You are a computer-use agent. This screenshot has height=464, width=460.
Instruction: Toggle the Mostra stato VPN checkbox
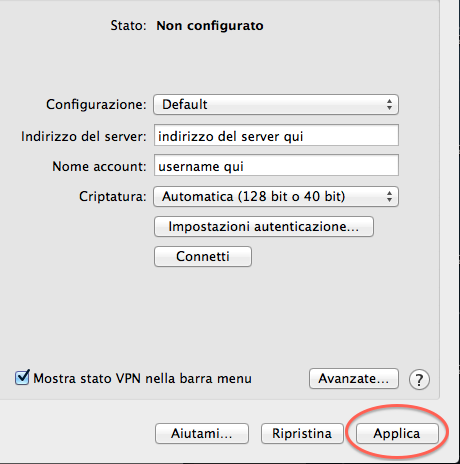pos(22,378)
